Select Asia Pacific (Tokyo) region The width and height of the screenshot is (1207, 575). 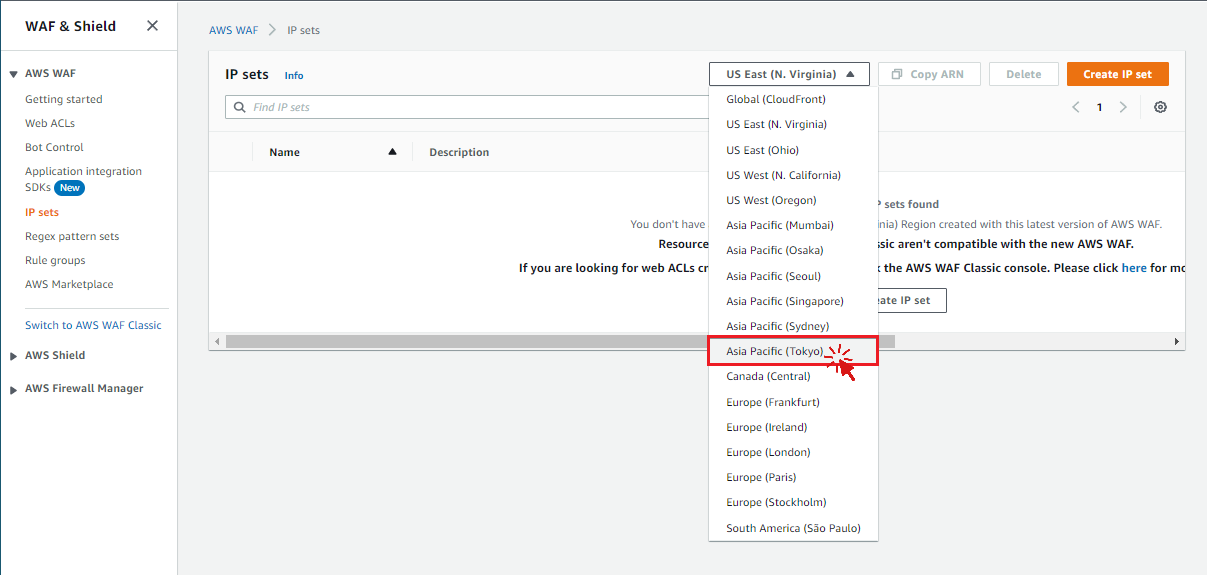coord(775,351)
